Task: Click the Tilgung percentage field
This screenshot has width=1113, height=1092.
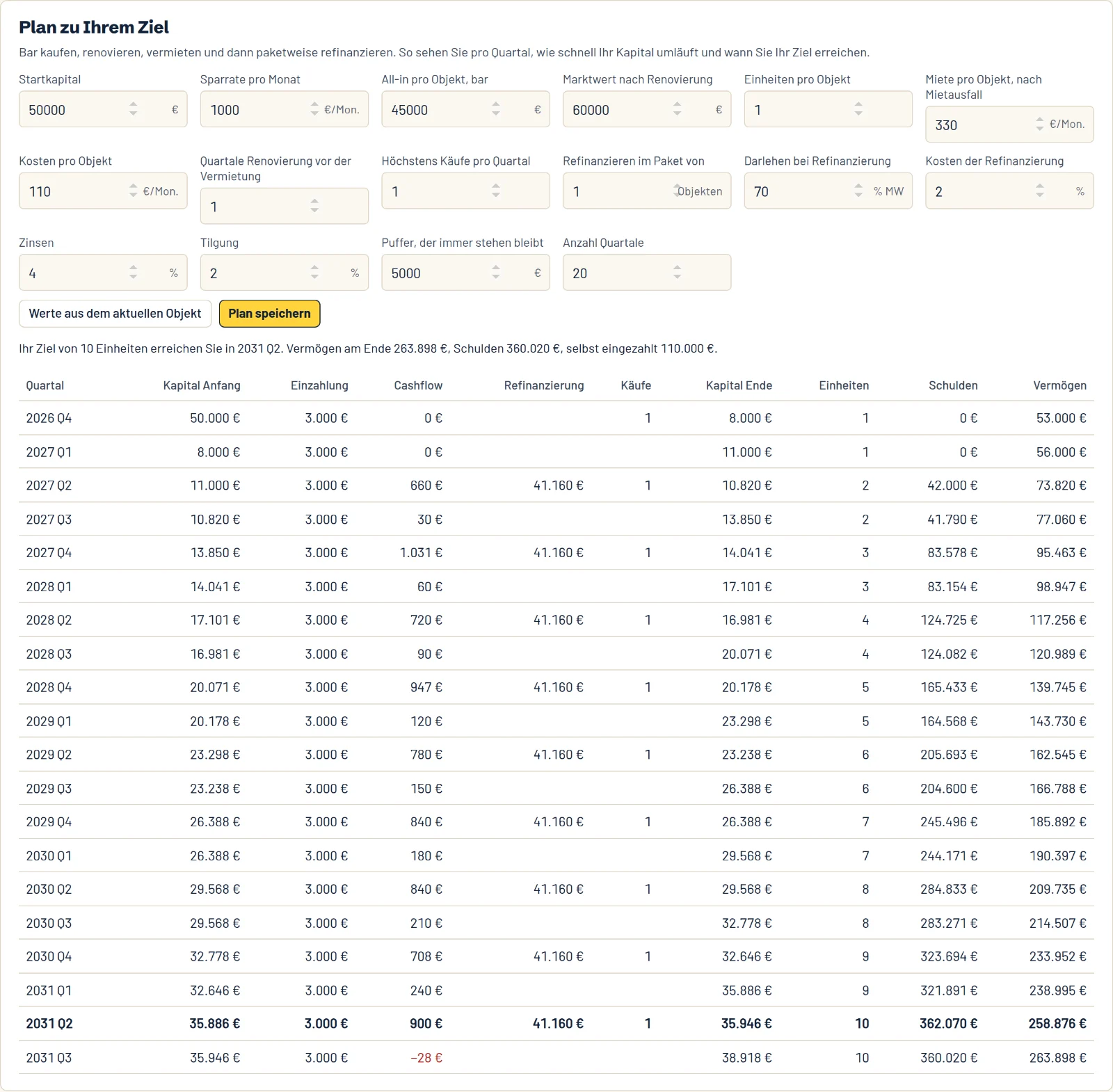Action: 284,273
